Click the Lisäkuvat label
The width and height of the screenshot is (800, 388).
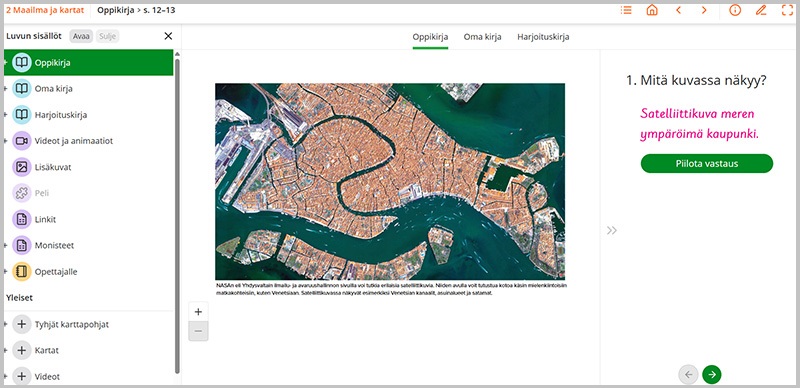pyautogui.click(x=53, y=167)
